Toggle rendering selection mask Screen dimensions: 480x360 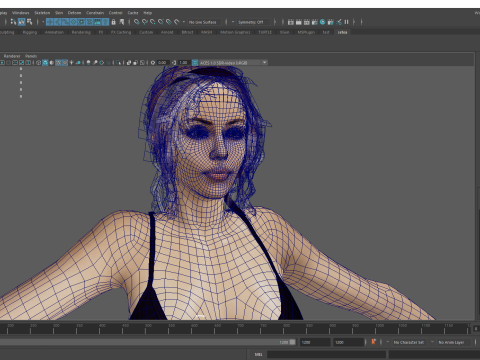pyautogui.click(x=97, y=22)
